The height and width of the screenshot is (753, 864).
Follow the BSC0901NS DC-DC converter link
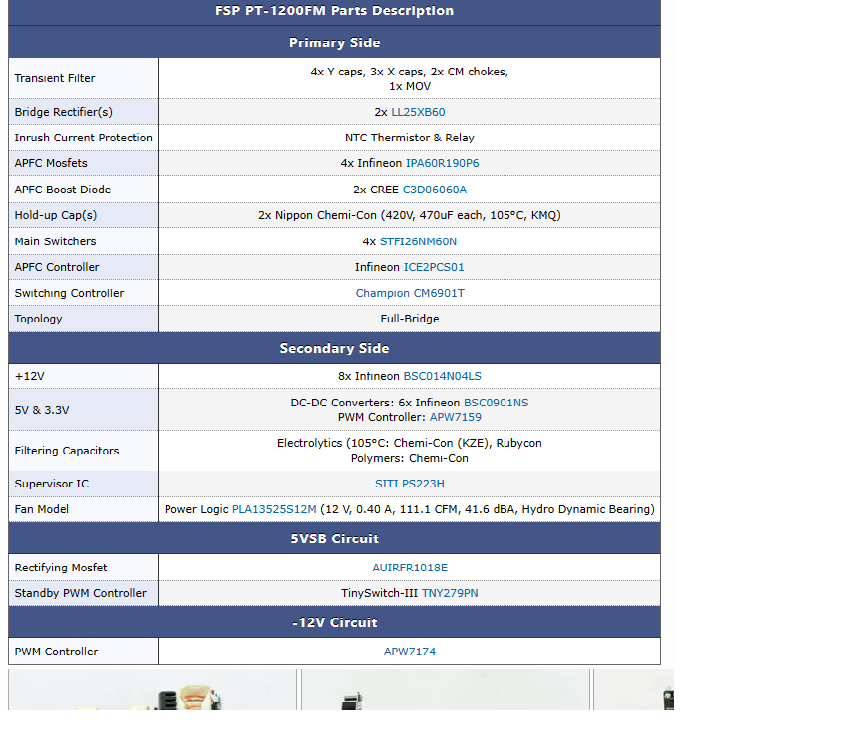pos(496,403)
